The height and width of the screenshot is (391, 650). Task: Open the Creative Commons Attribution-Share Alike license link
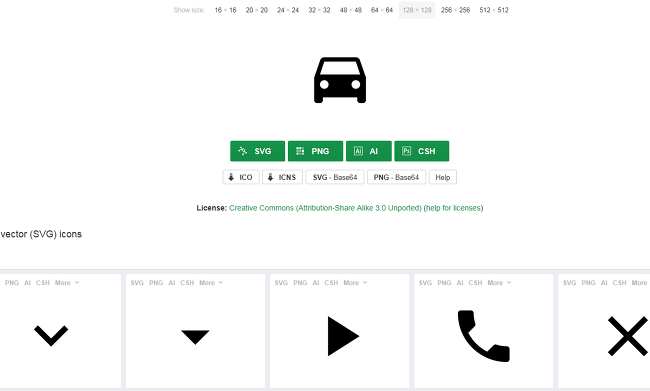[325, 208]
